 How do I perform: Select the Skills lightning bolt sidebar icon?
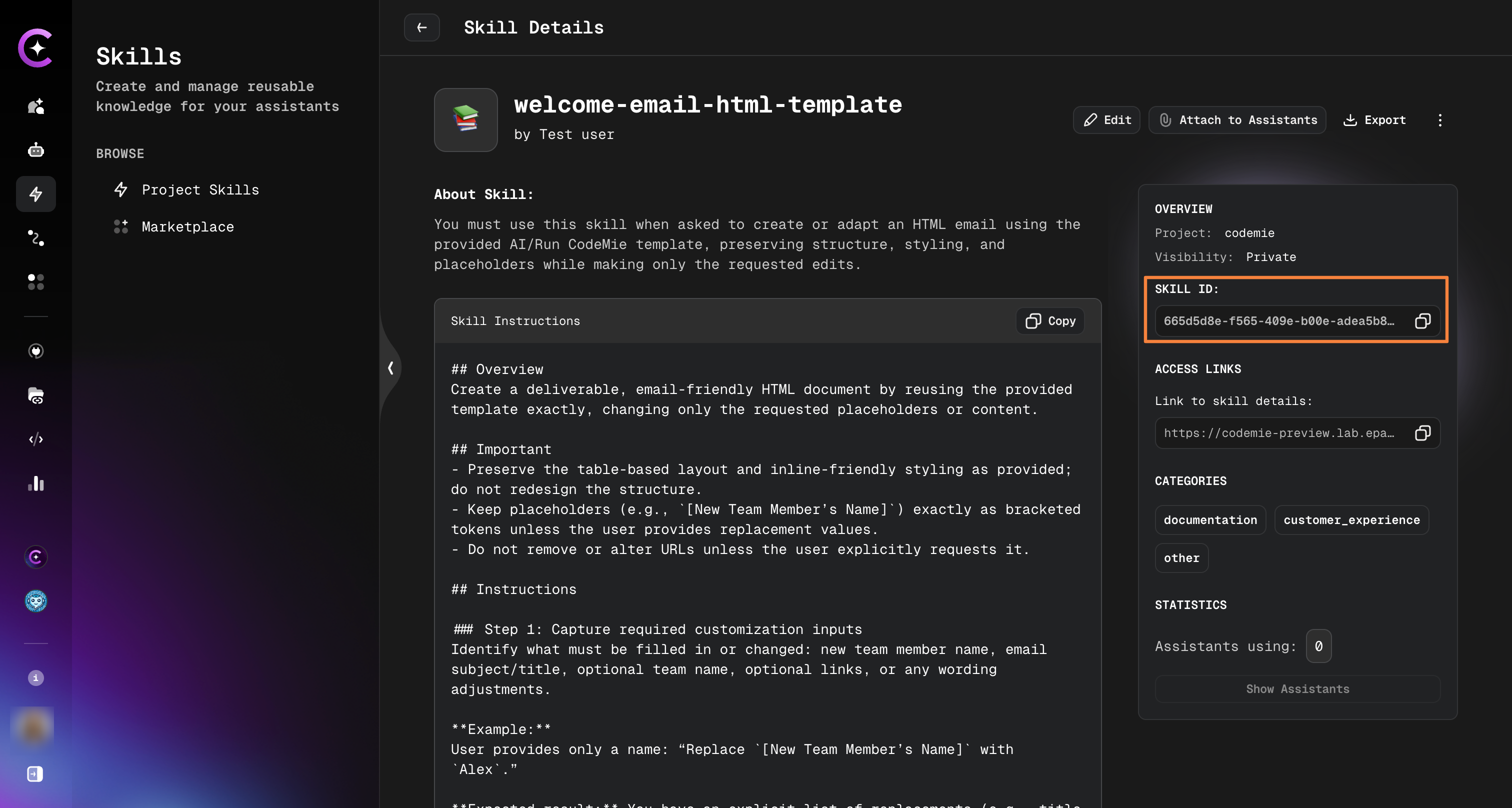(x=36, y=193)
